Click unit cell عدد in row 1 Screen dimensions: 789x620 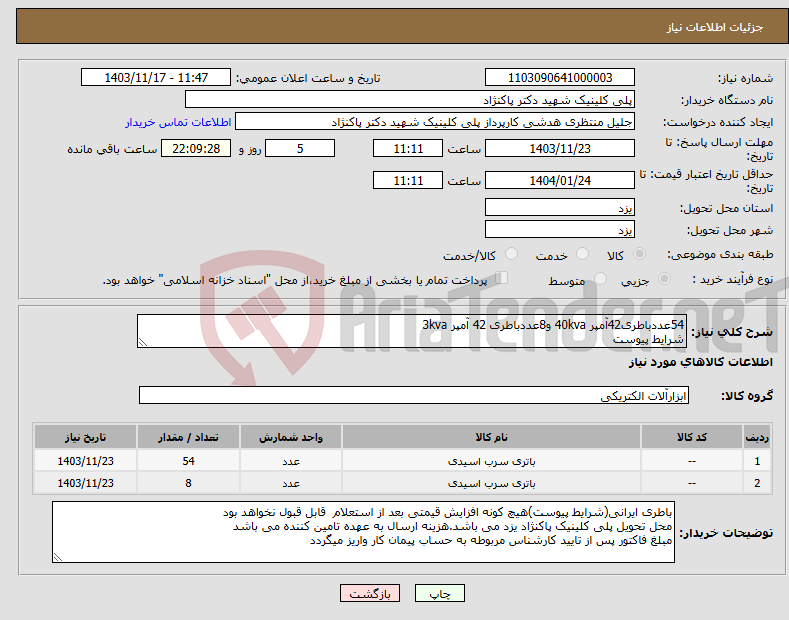pyautogui.click(x=291, y=461)
